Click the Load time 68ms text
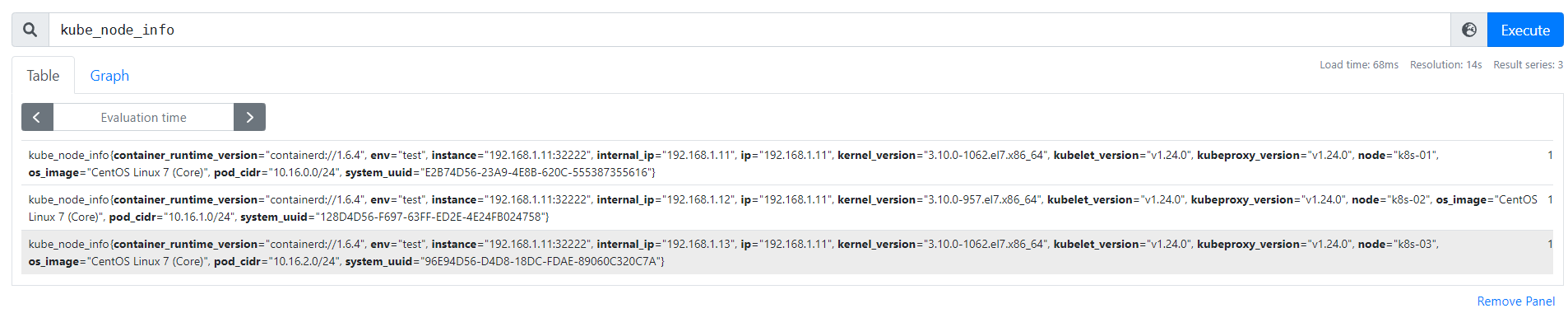The height and width of the screenshot is (313, 1568). [x=1359, y=64]
